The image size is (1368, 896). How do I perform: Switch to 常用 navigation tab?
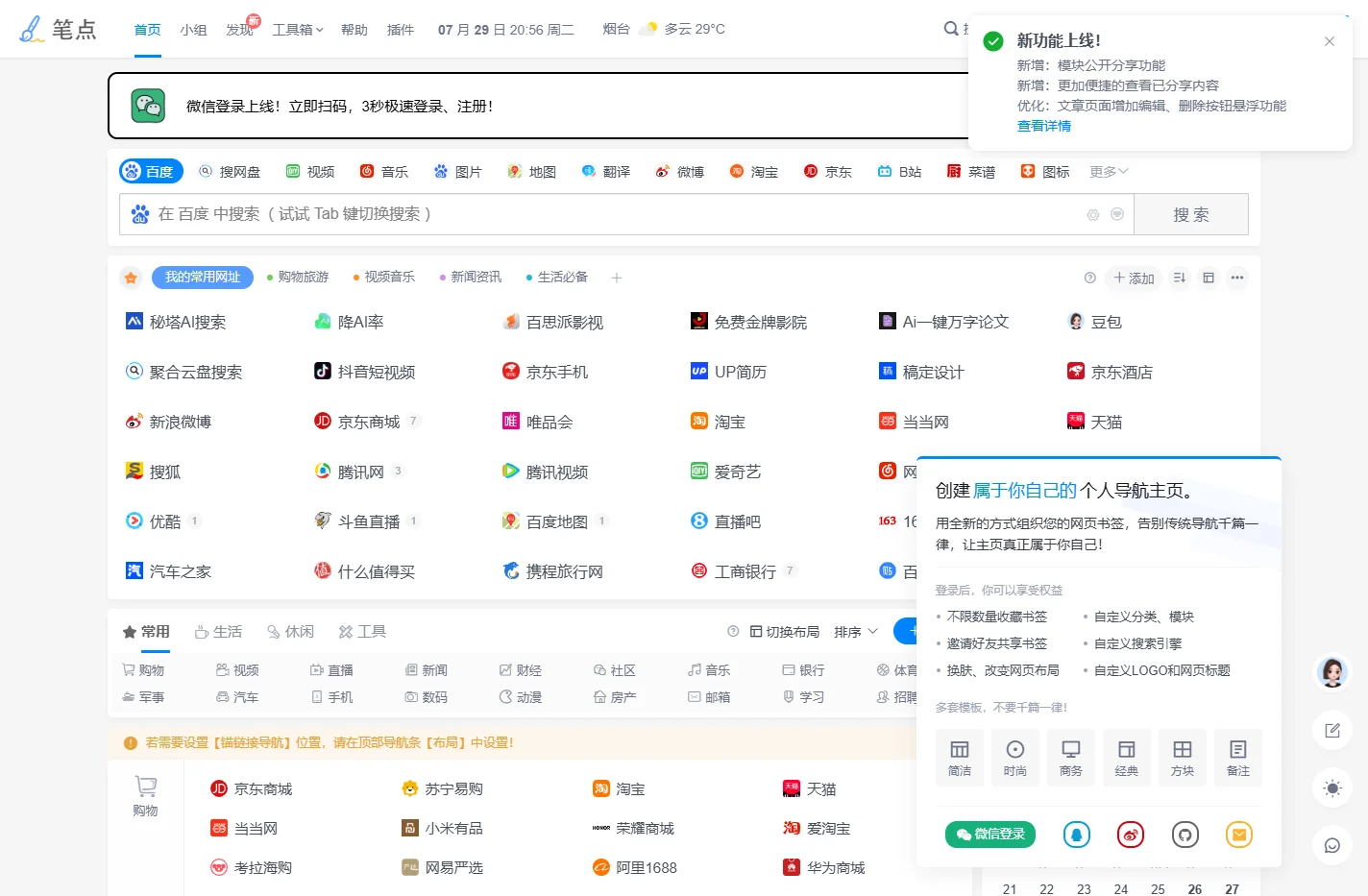pos(146,631)
